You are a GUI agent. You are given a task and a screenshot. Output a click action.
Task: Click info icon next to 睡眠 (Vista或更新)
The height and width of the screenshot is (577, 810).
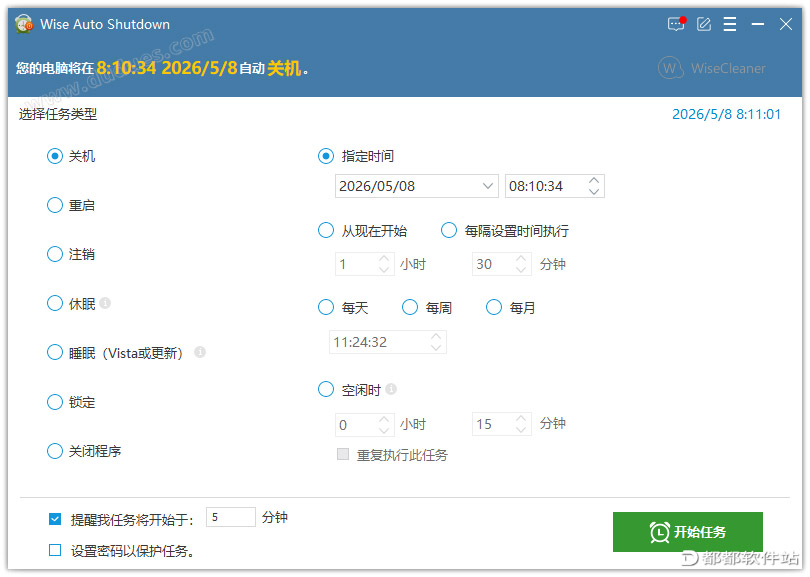[x=200, y=352]
